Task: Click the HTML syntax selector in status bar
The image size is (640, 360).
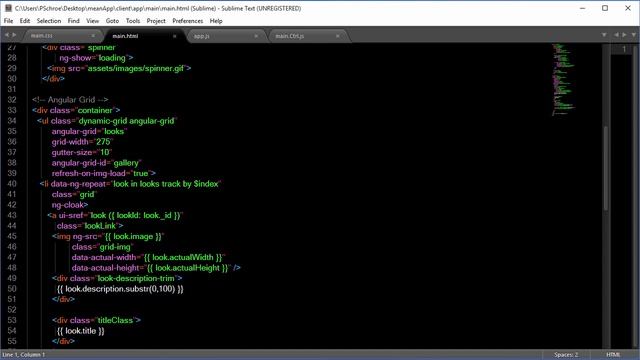Action: pos(613,355)
